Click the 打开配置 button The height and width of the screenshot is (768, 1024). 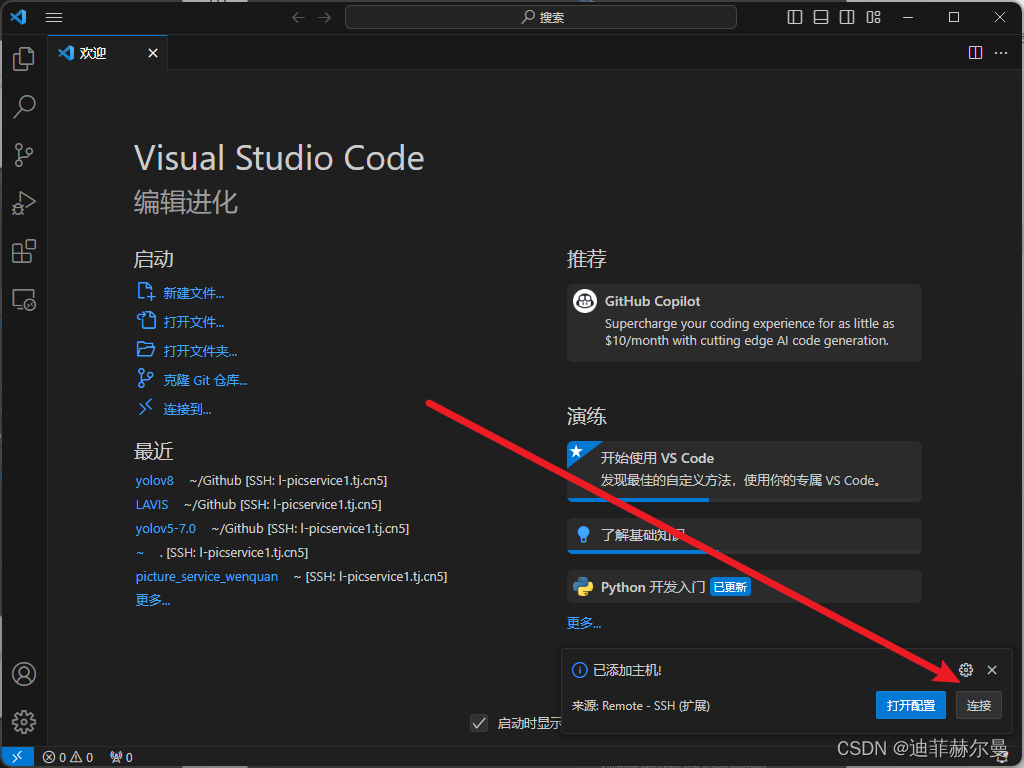(910, 705)
